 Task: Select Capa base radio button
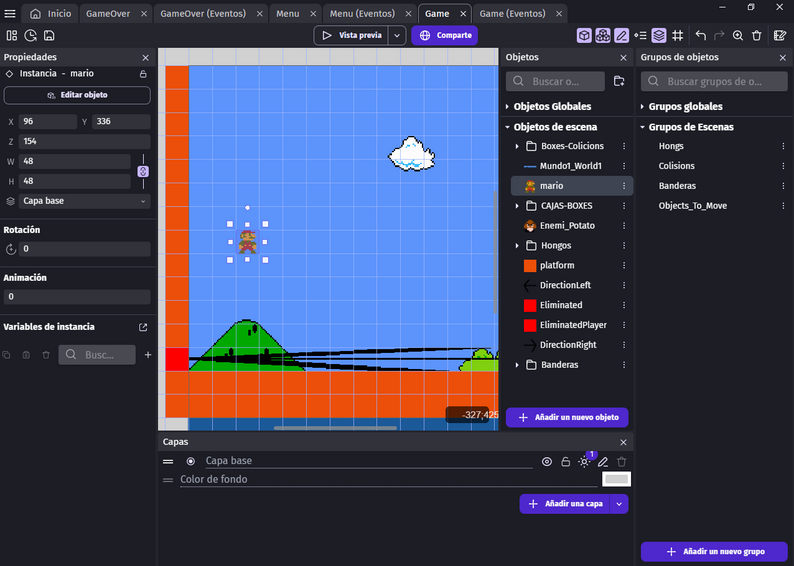pyautogui.click(x=190, y=462)
